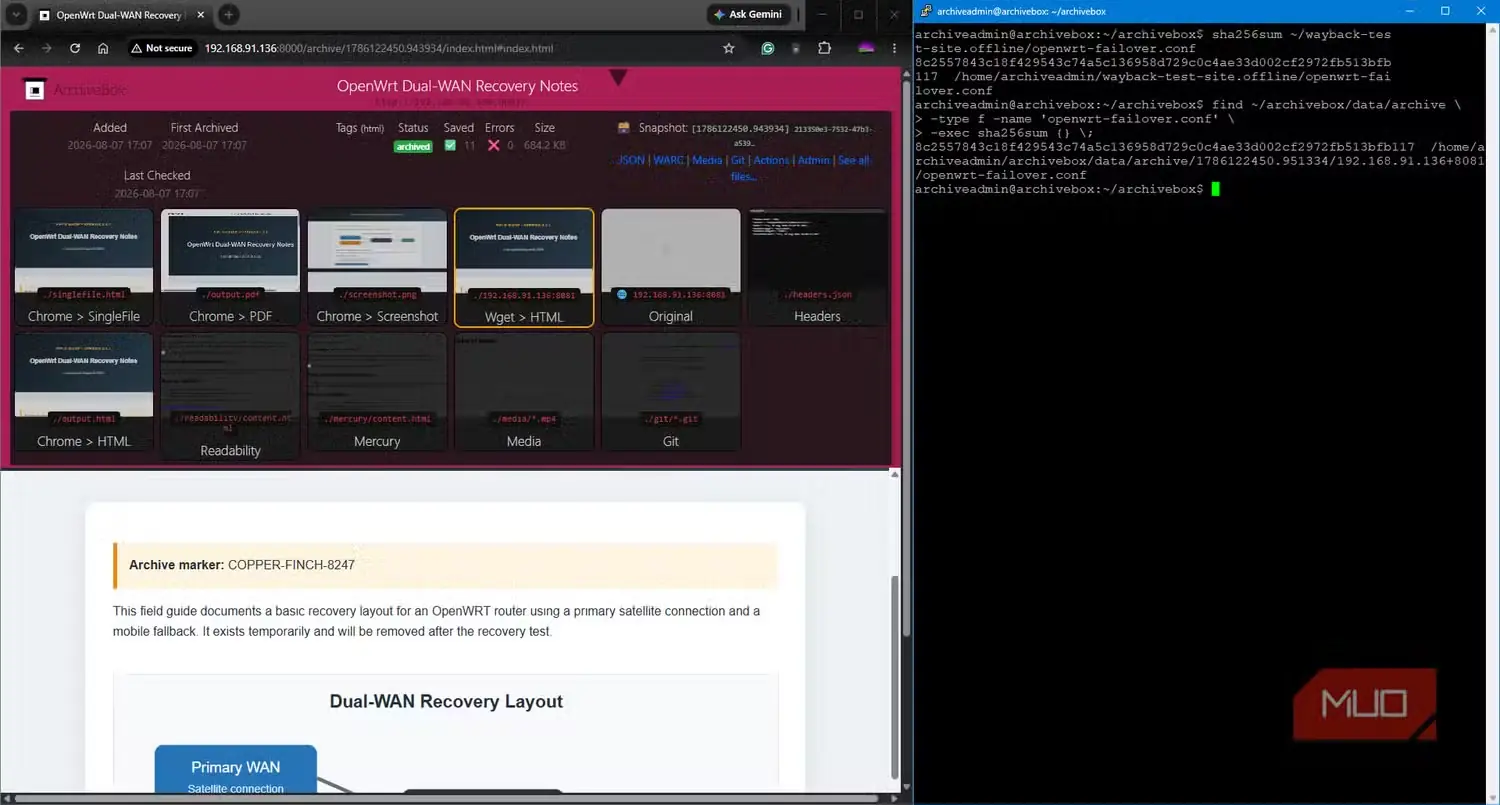Click the red Errors X icon
Viewport: 1500px width, 805px height.
(x=493, y=145)
